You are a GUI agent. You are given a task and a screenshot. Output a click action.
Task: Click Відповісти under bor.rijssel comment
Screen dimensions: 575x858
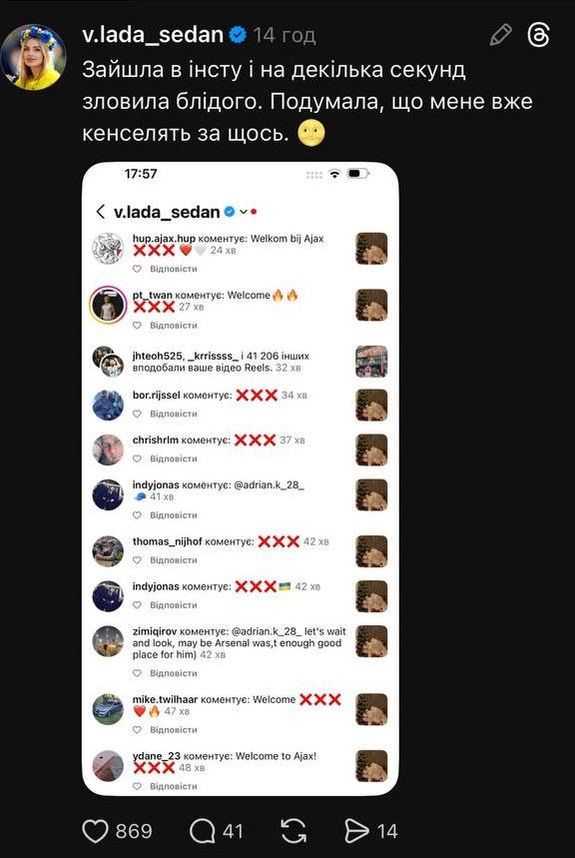point(173,414)
